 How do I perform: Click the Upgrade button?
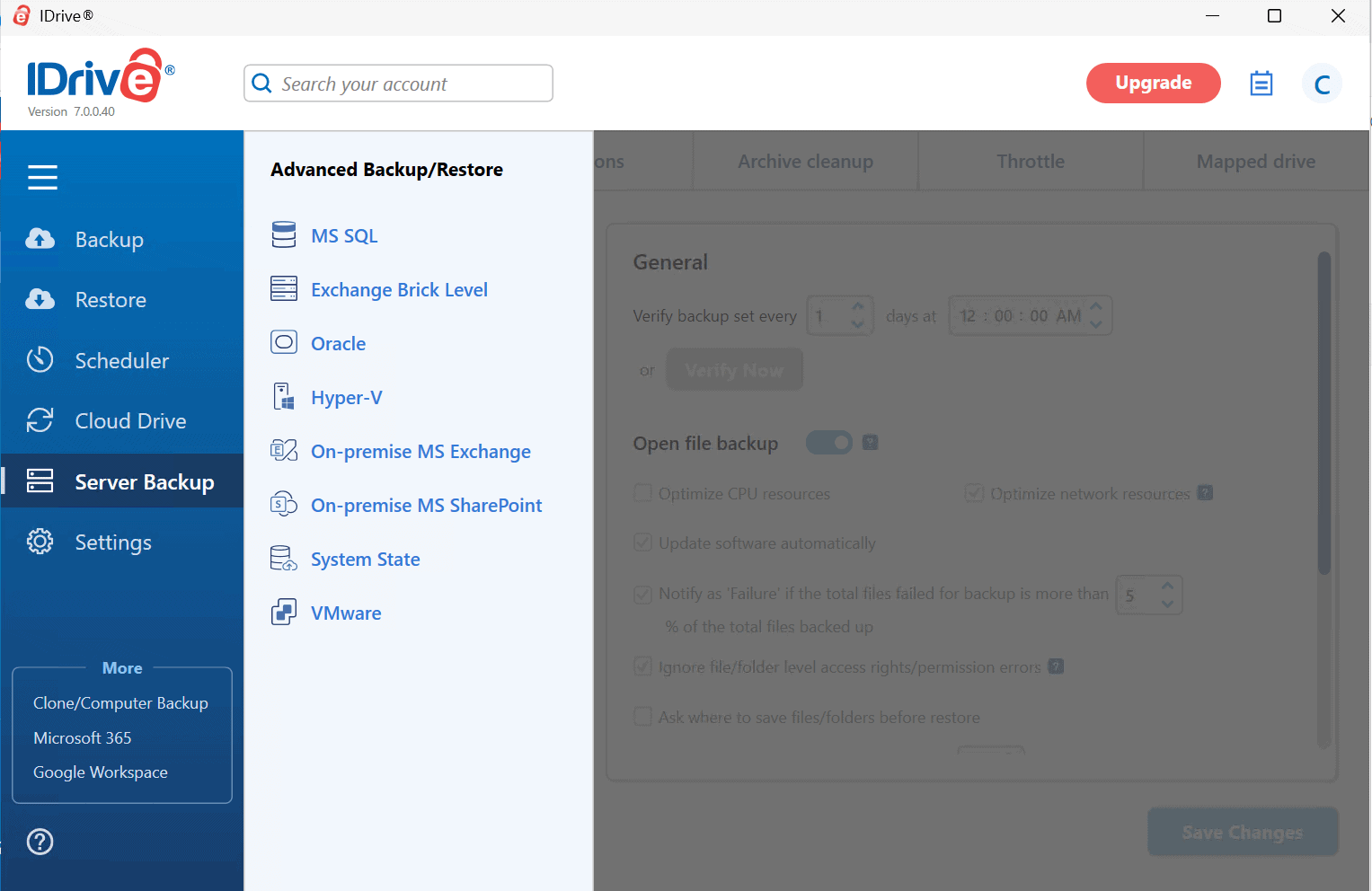(x=1154, y=83)
